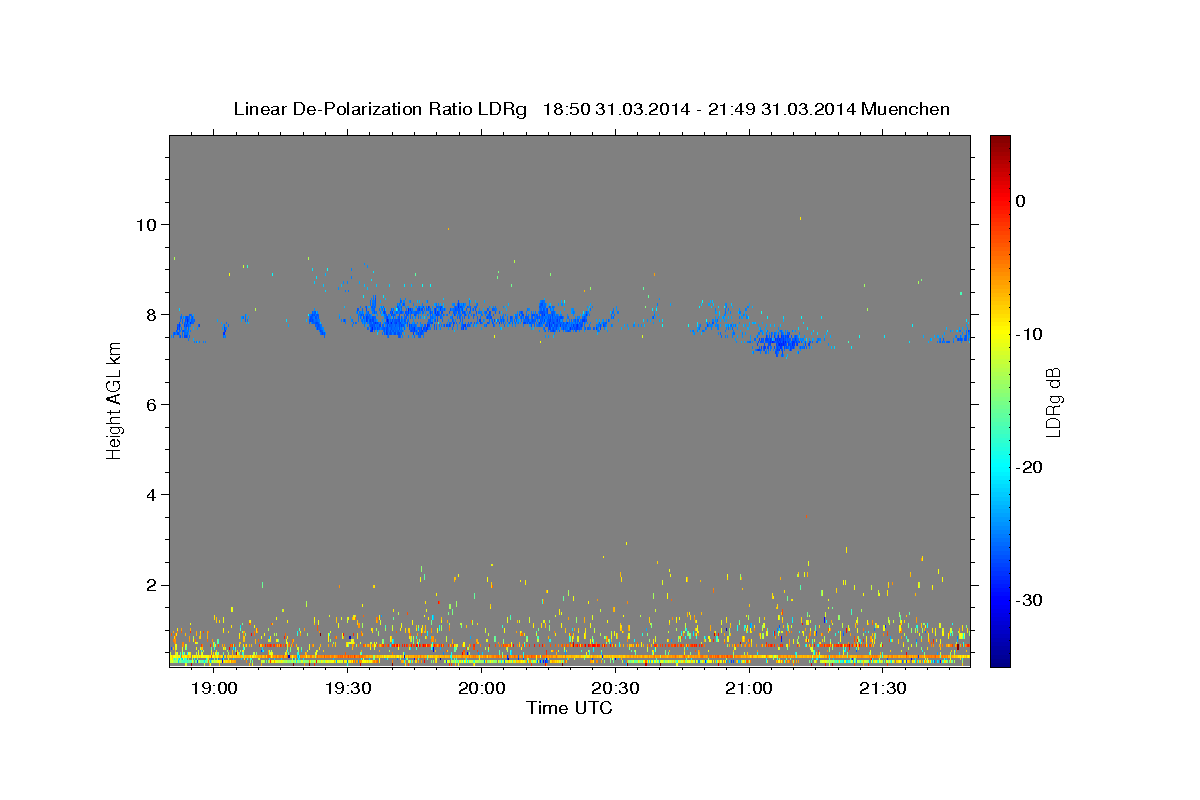Click the colorbar tick label -30
Screen dimensions: 1200x800
coord(1030,600)
